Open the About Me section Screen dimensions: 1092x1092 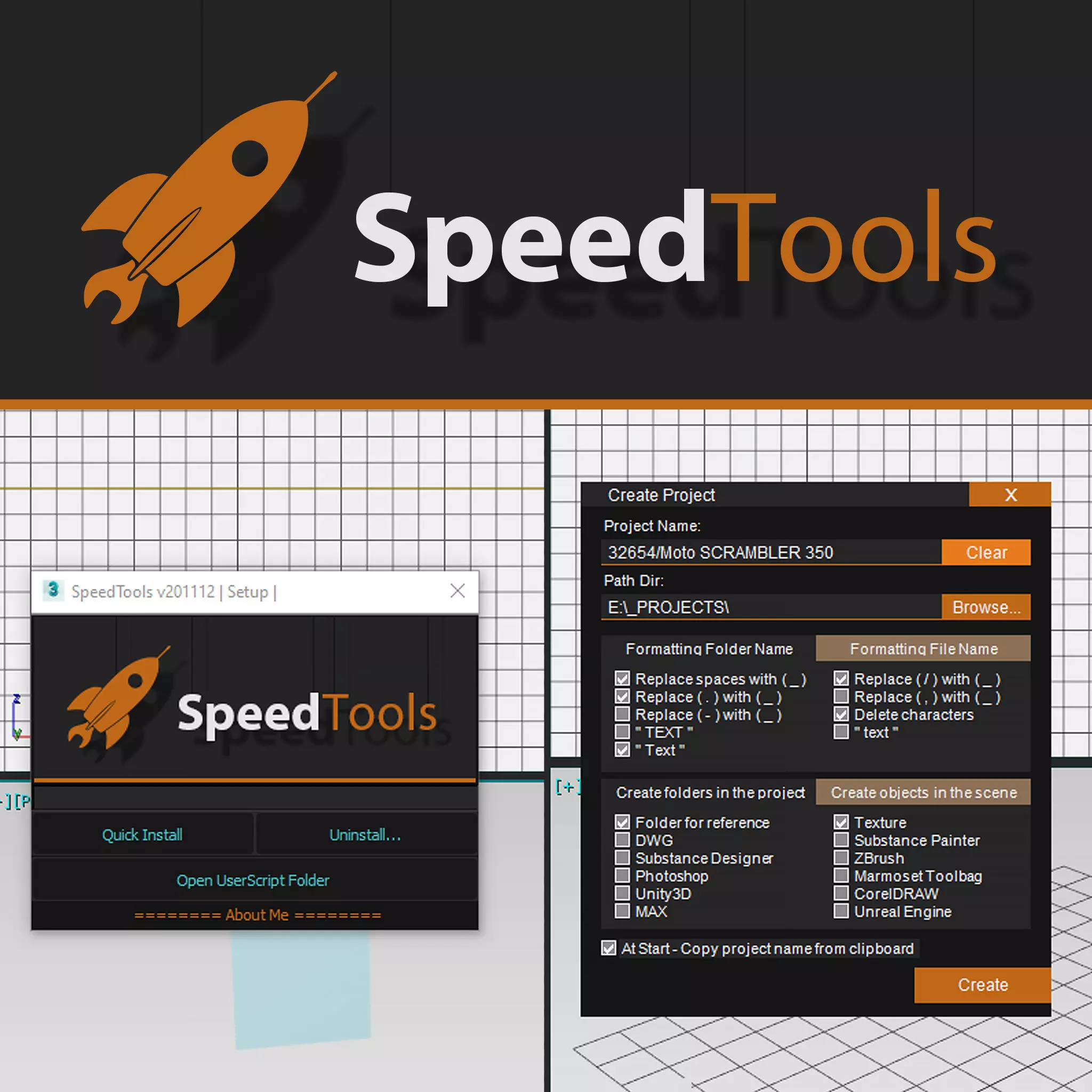(x=257, y=914)
